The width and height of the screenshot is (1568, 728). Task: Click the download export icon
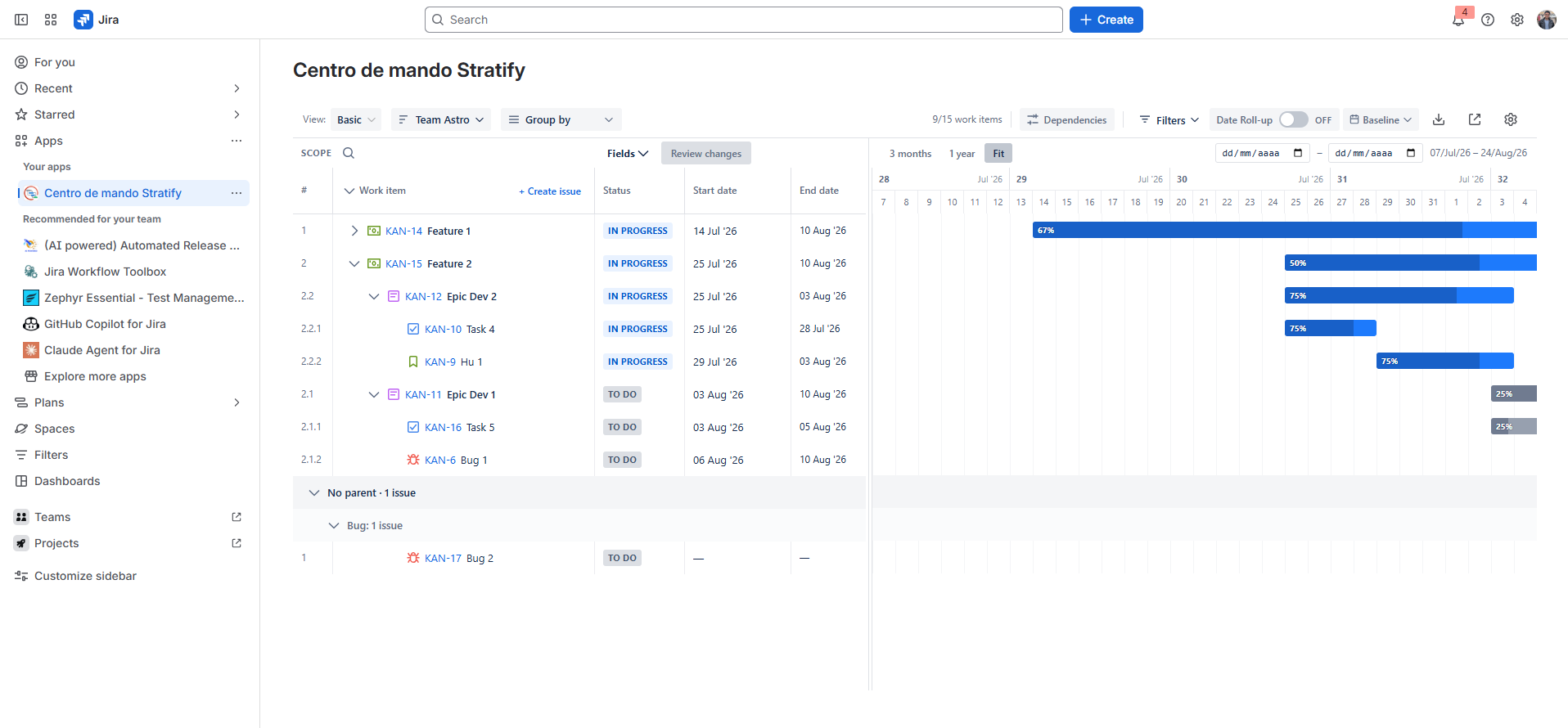click(1439, 119)
